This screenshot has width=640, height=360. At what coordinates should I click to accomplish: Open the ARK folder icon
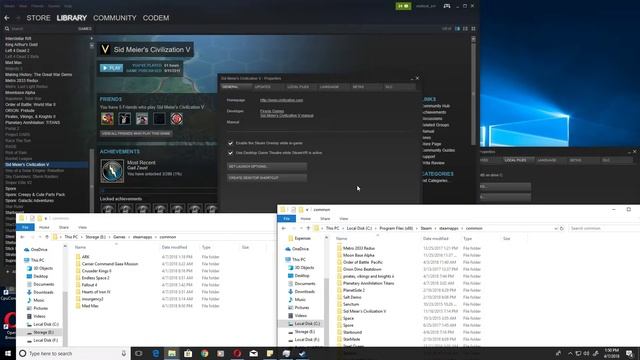(78, 257)
